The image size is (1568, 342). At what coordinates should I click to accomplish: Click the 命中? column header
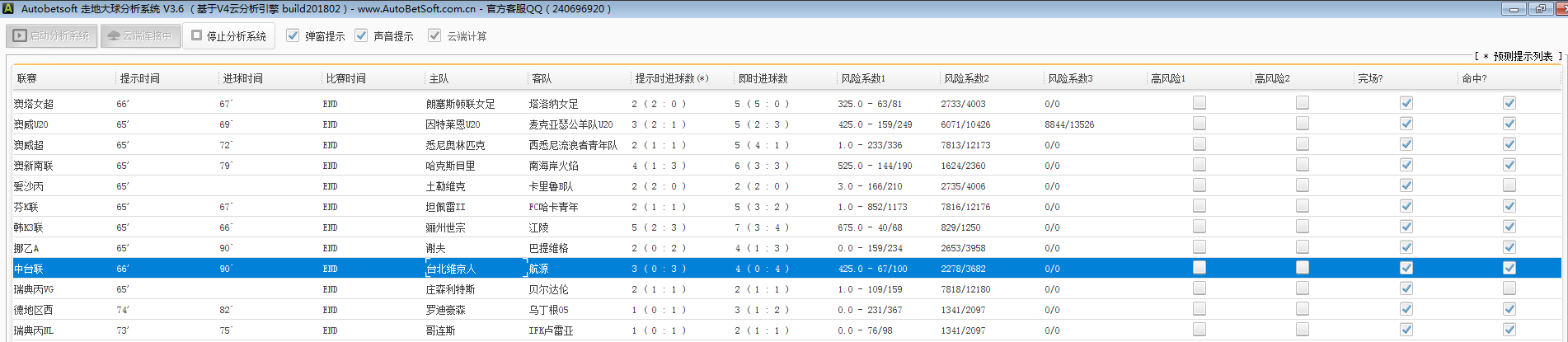(1474, 78)
